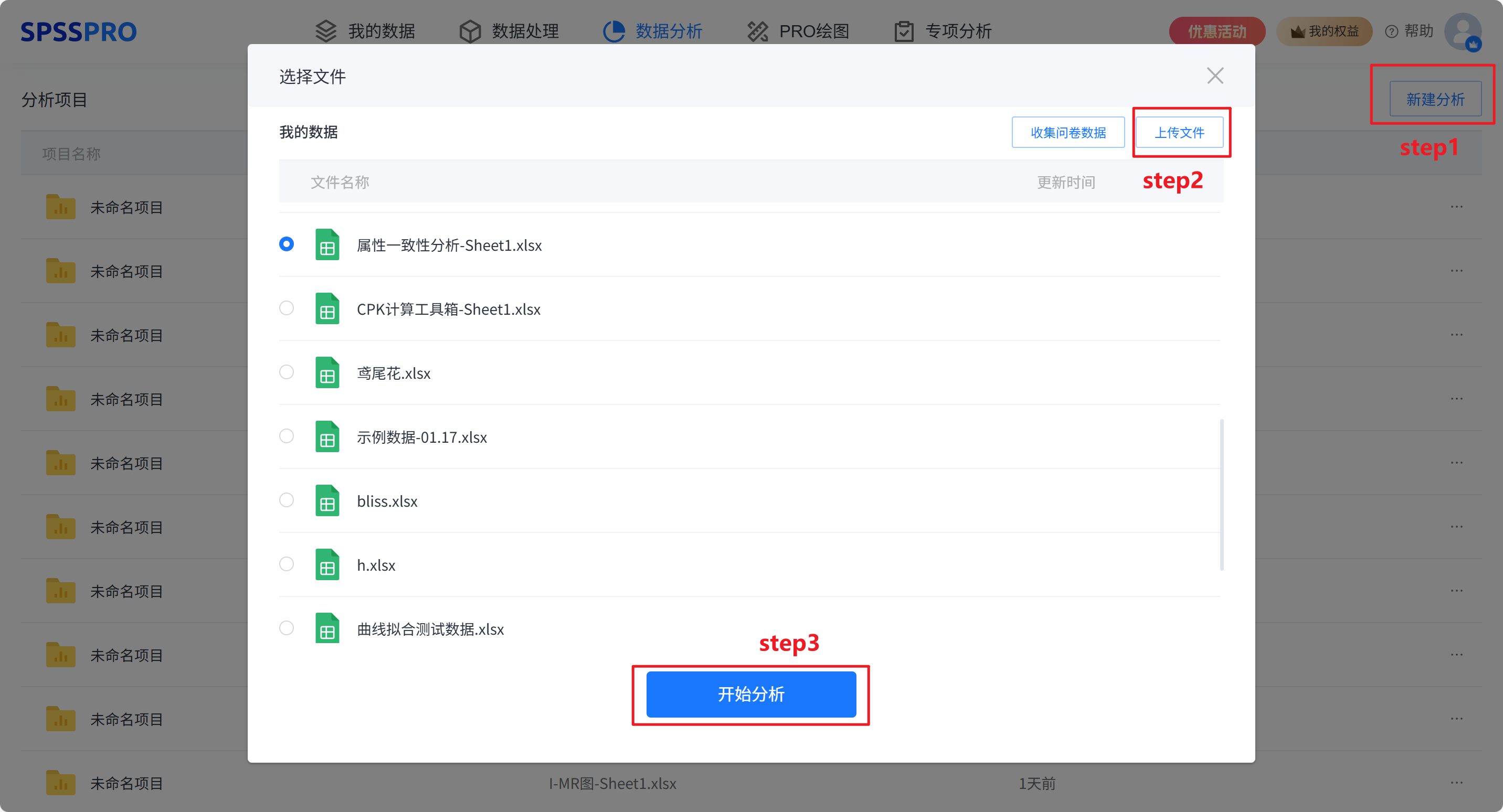Select radio for 鸢尾花.xlsx
Image resolution: width=1503 pixels, height=812 pixels.
(287, 372)
